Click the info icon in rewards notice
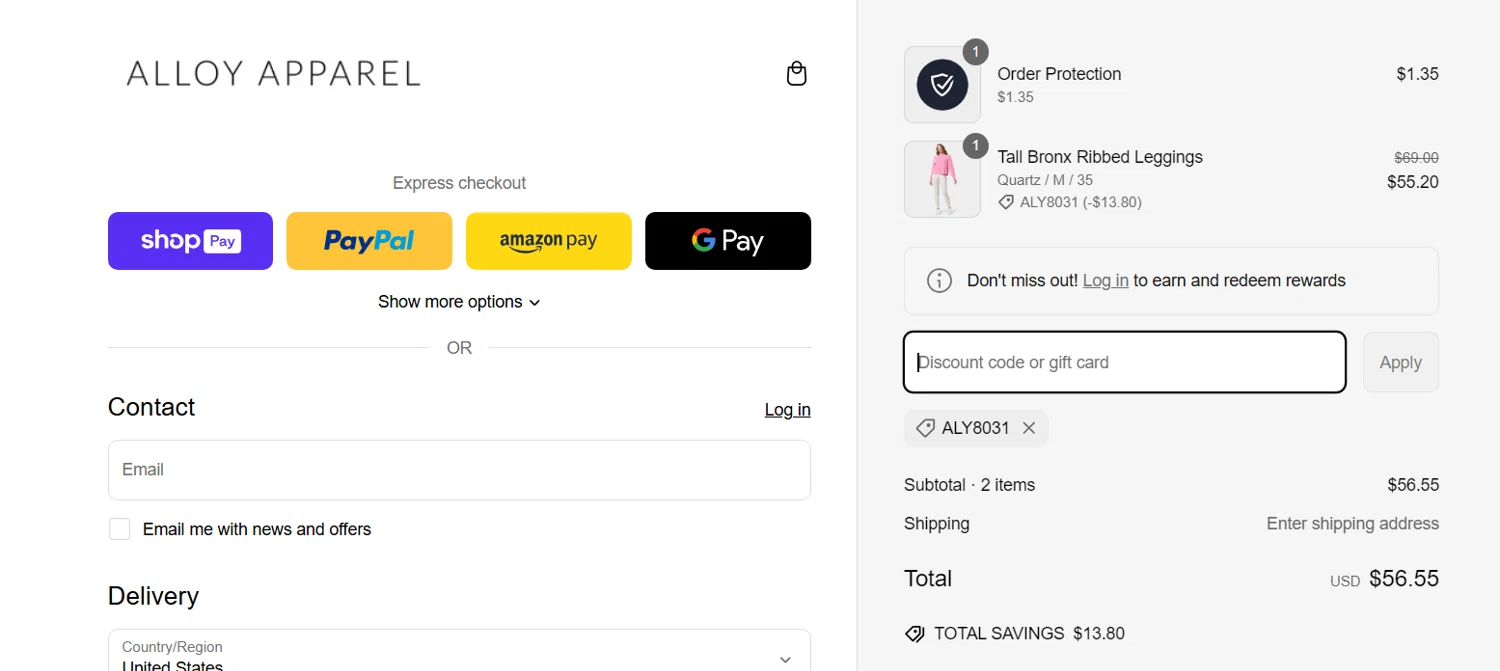 pyautogui.click(x=939, y=281)
